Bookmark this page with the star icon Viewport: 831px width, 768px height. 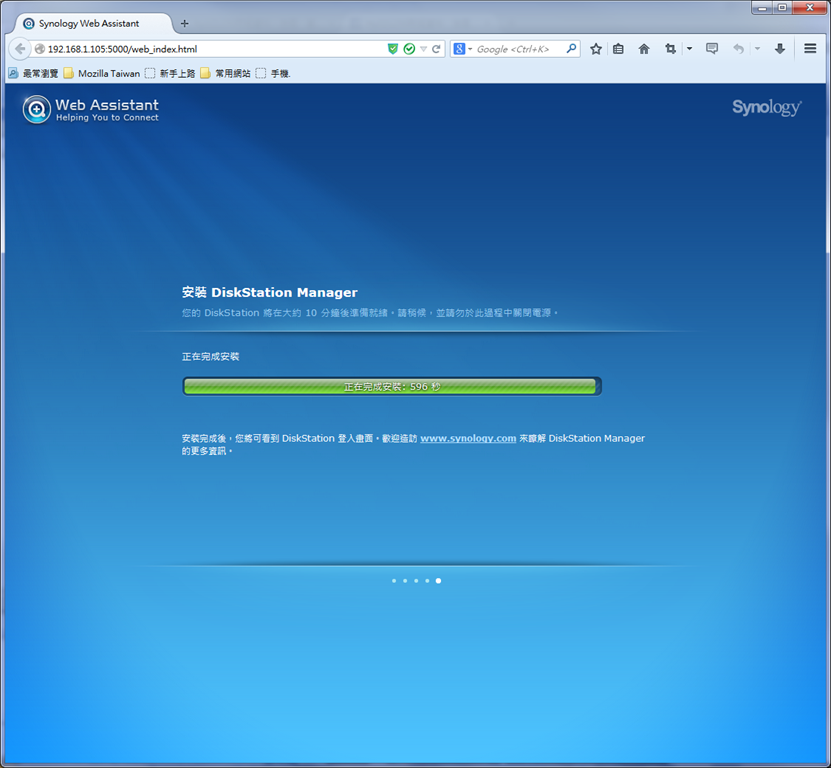point(596,49)
